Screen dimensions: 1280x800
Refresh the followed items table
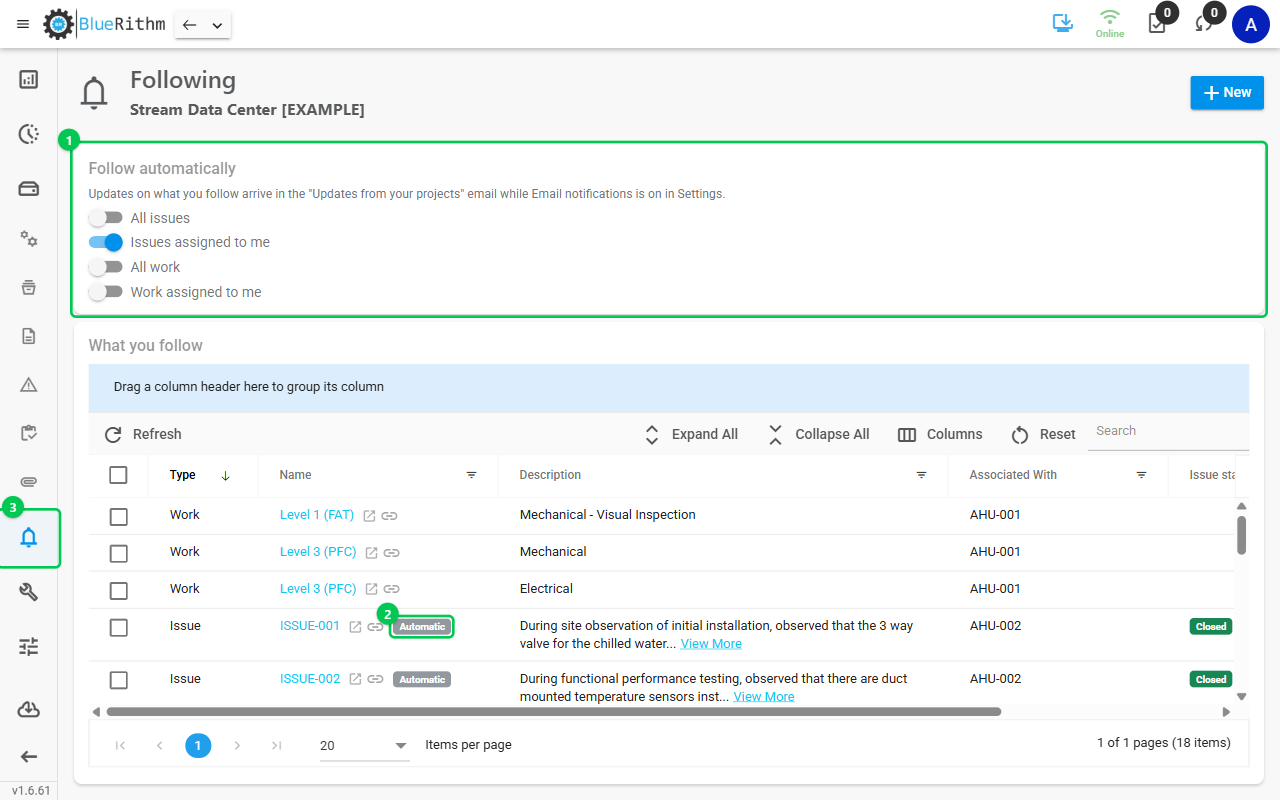click(x=143, y=434)
